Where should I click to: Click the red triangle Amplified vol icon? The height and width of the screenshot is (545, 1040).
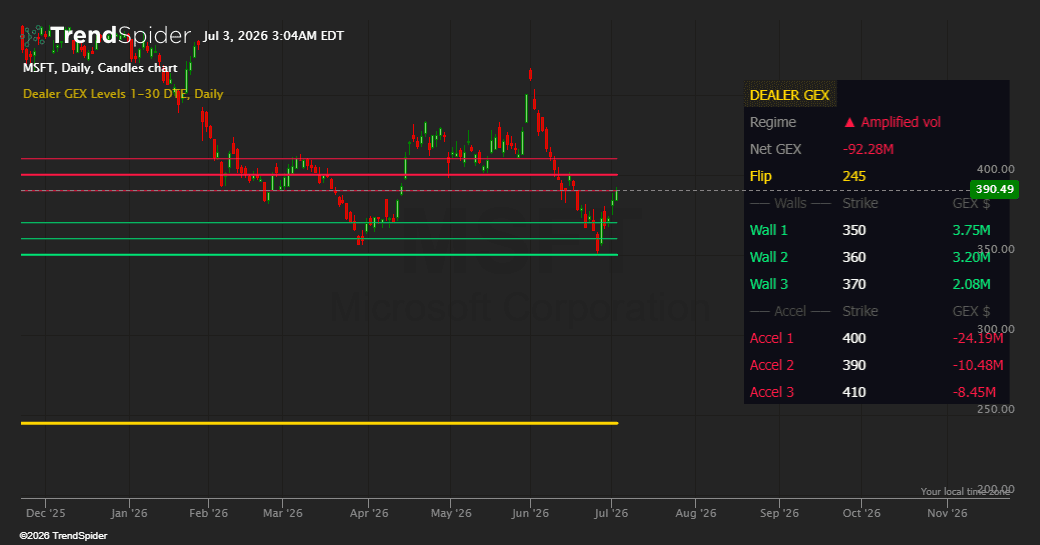tap(849, 122)
